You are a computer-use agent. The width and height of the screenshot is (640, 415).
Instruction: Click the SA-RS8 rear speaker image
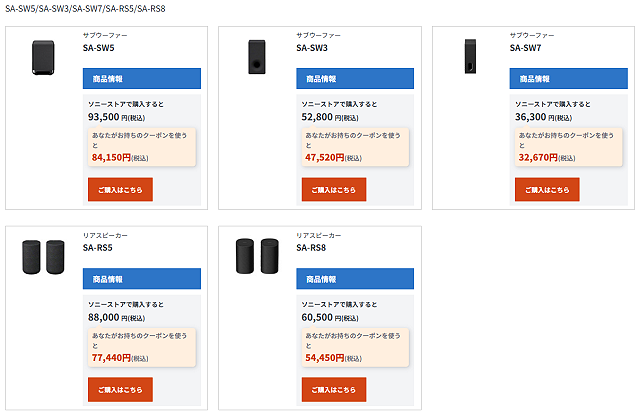257,258
